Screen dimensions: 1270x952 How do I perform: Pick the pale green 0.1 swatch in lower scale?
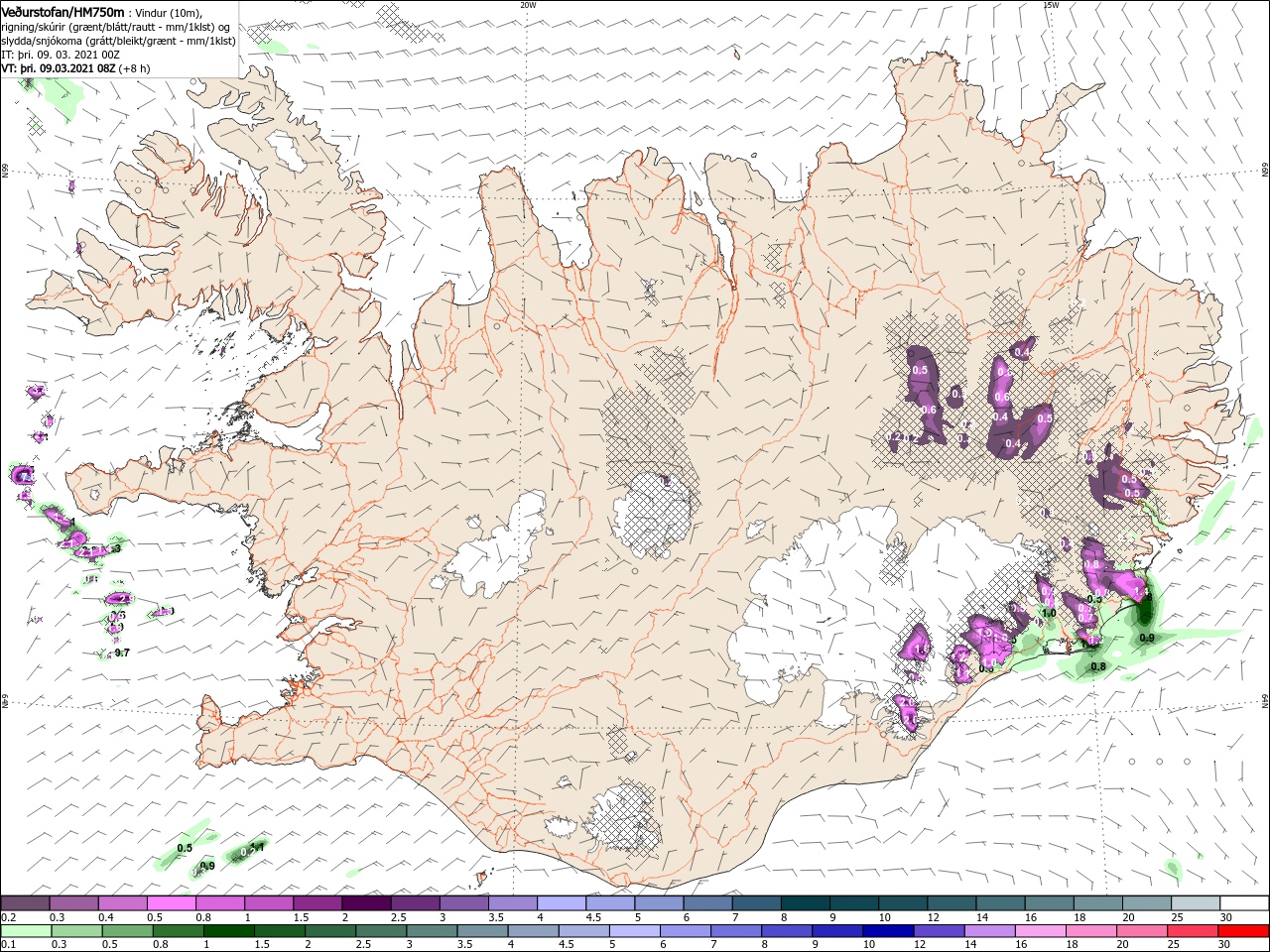click(x=25, y=931)
